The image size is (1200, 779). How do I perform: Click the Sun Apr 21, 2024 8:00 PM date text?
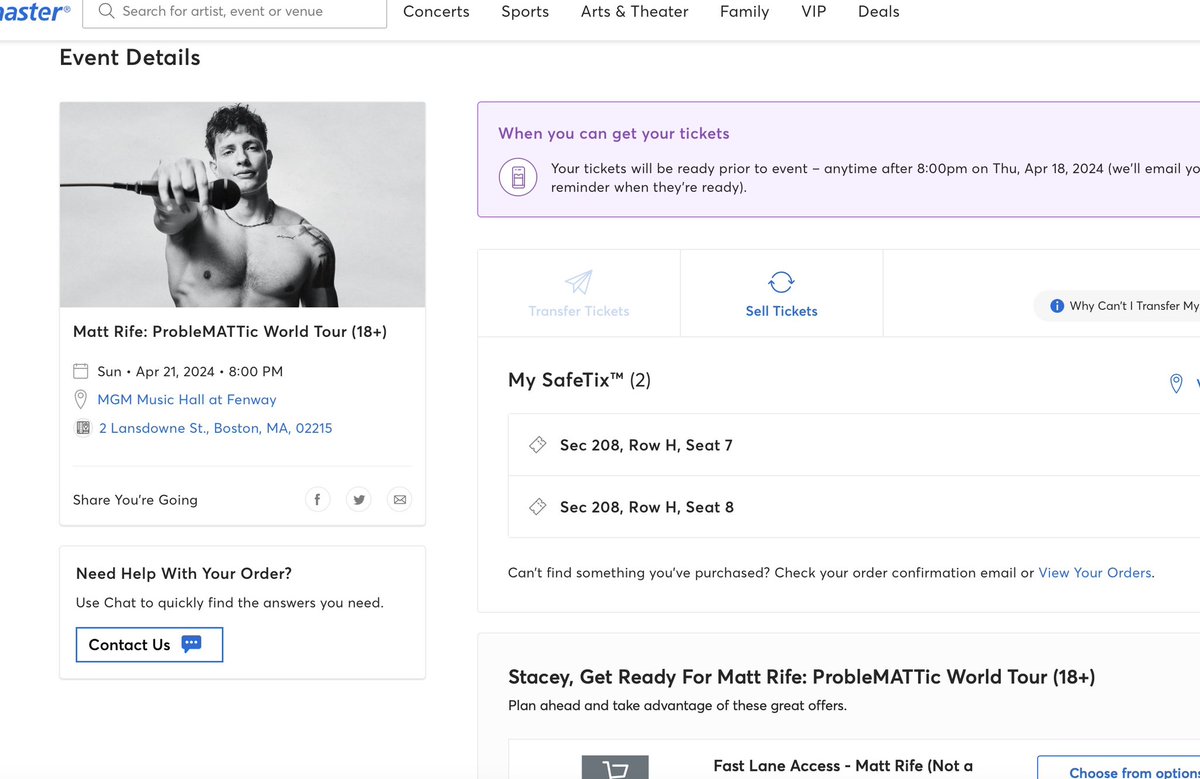pyautogui.click(x=190, y=371)
